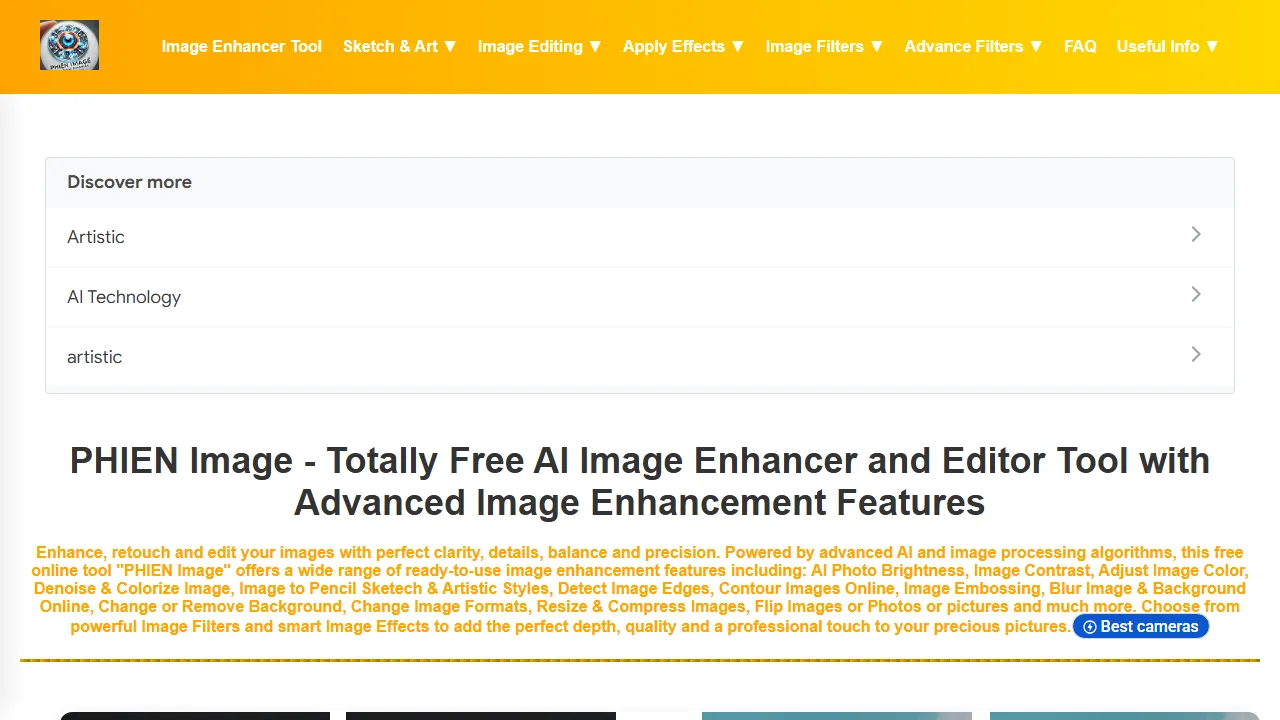Expand the Image Editing menu
This screenshot has height=720, width=1280.
tap(539, 46)
